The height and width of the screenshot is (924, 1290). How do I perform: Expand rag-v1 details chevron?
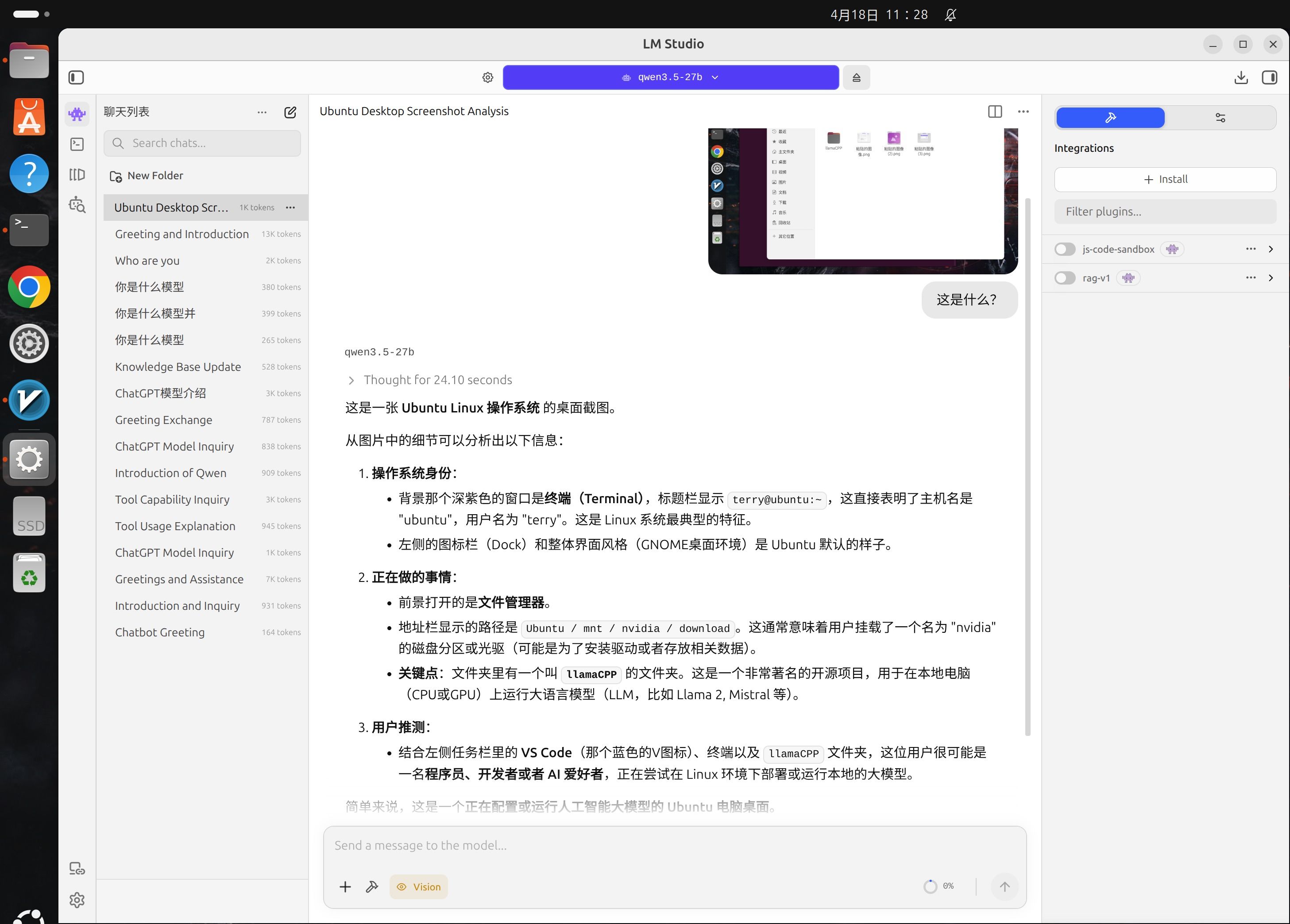tap(1271, 278)
